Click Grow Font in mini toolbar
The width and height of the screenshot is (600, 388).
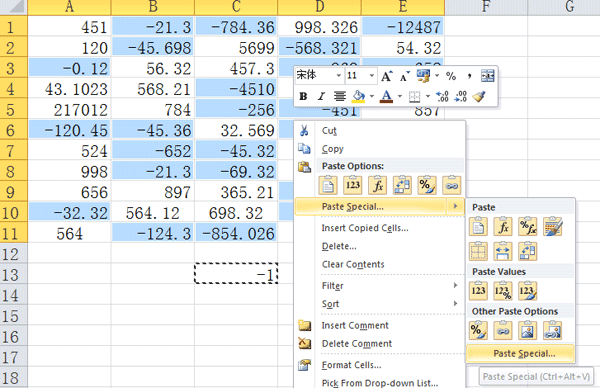click(386, 76)
